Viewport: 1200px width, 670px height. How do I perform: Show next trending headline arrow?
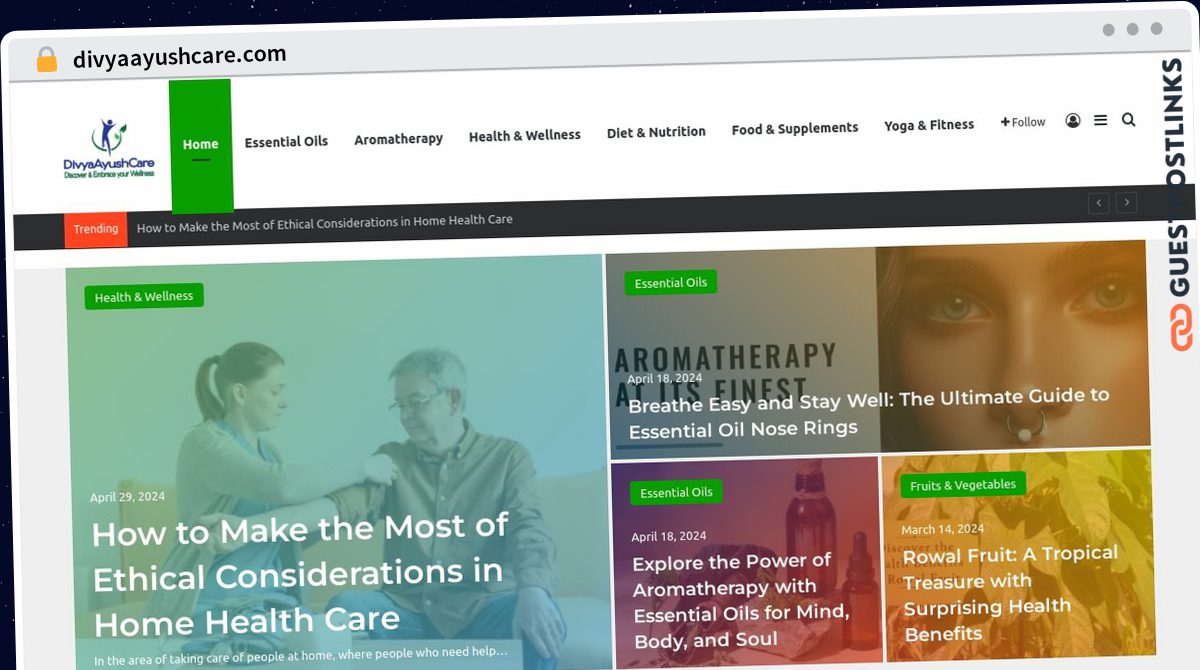pos(1127,203)
